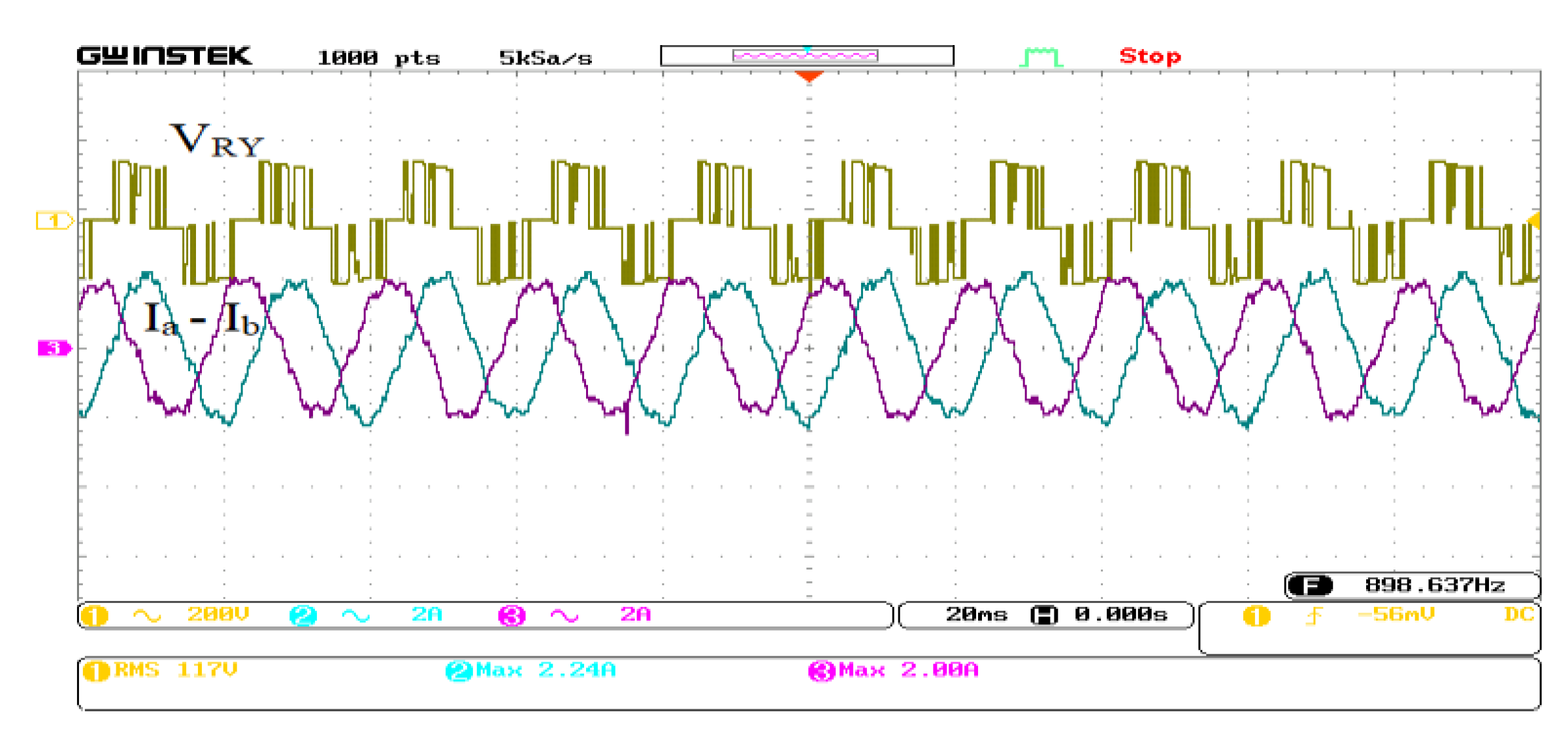
Task: Select the cyan channel 2 circle icon
Action: click(303, 615)
